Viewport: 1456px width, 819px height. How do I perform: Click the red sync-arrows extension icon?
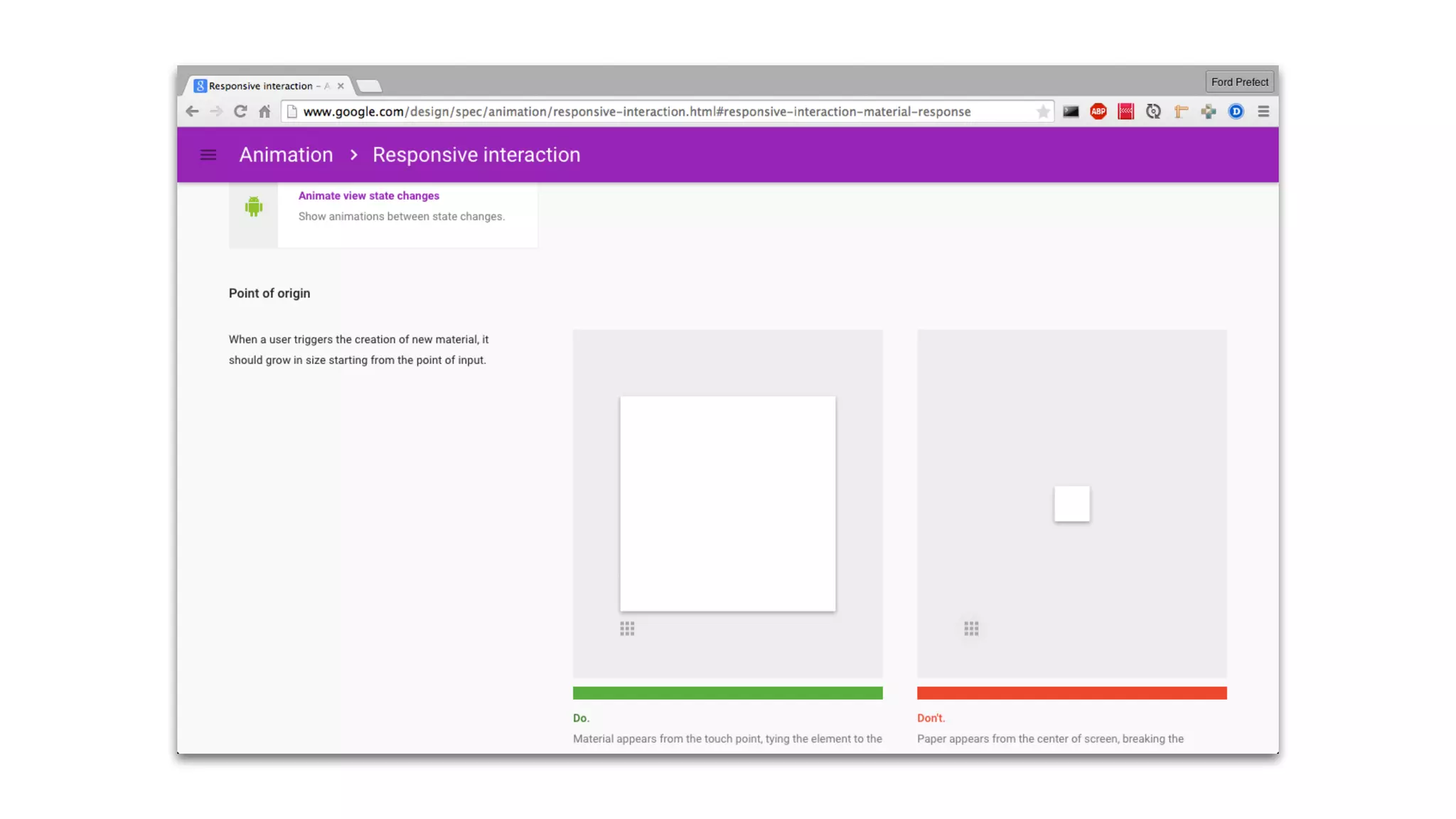coord(1125,112)
